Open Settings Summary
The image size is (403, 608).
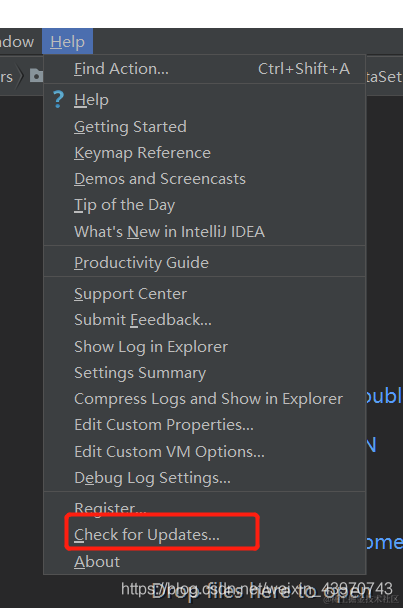point(205,373)
